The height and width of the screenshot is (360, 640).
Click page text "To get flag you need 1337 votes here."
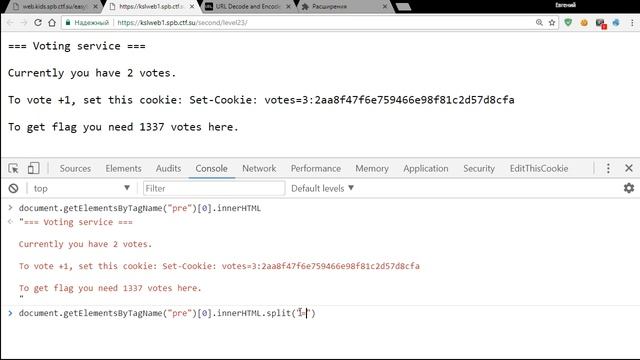[x=123, y=127]
